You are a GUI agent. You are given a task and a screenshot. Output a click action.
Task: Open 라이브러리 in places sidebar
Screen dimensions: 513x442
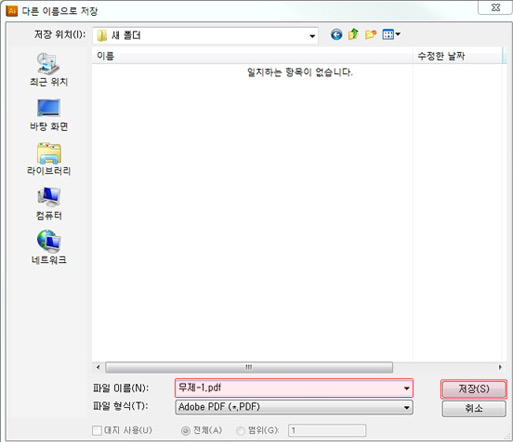(x=49, y=159)
